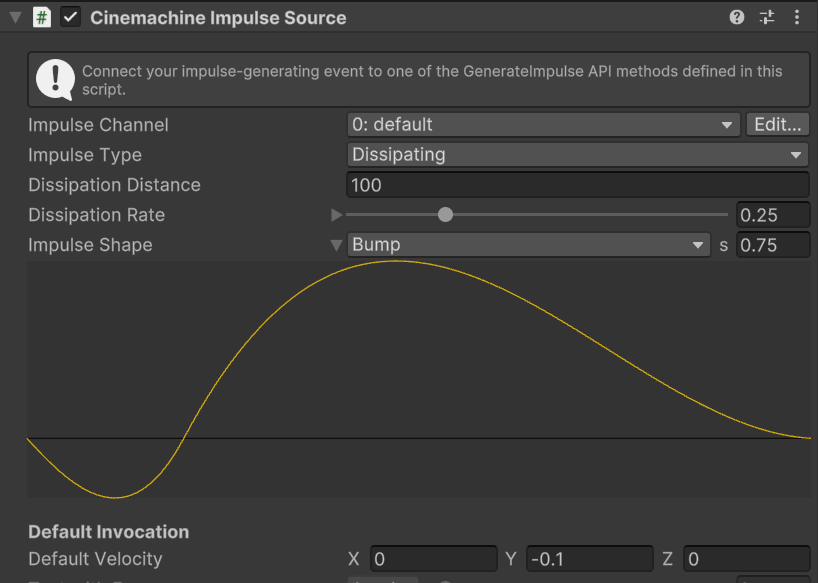Screen dimensions: 818x583
Task: Click the yellow impulse curve preview graph
Action: coord(418,380)
